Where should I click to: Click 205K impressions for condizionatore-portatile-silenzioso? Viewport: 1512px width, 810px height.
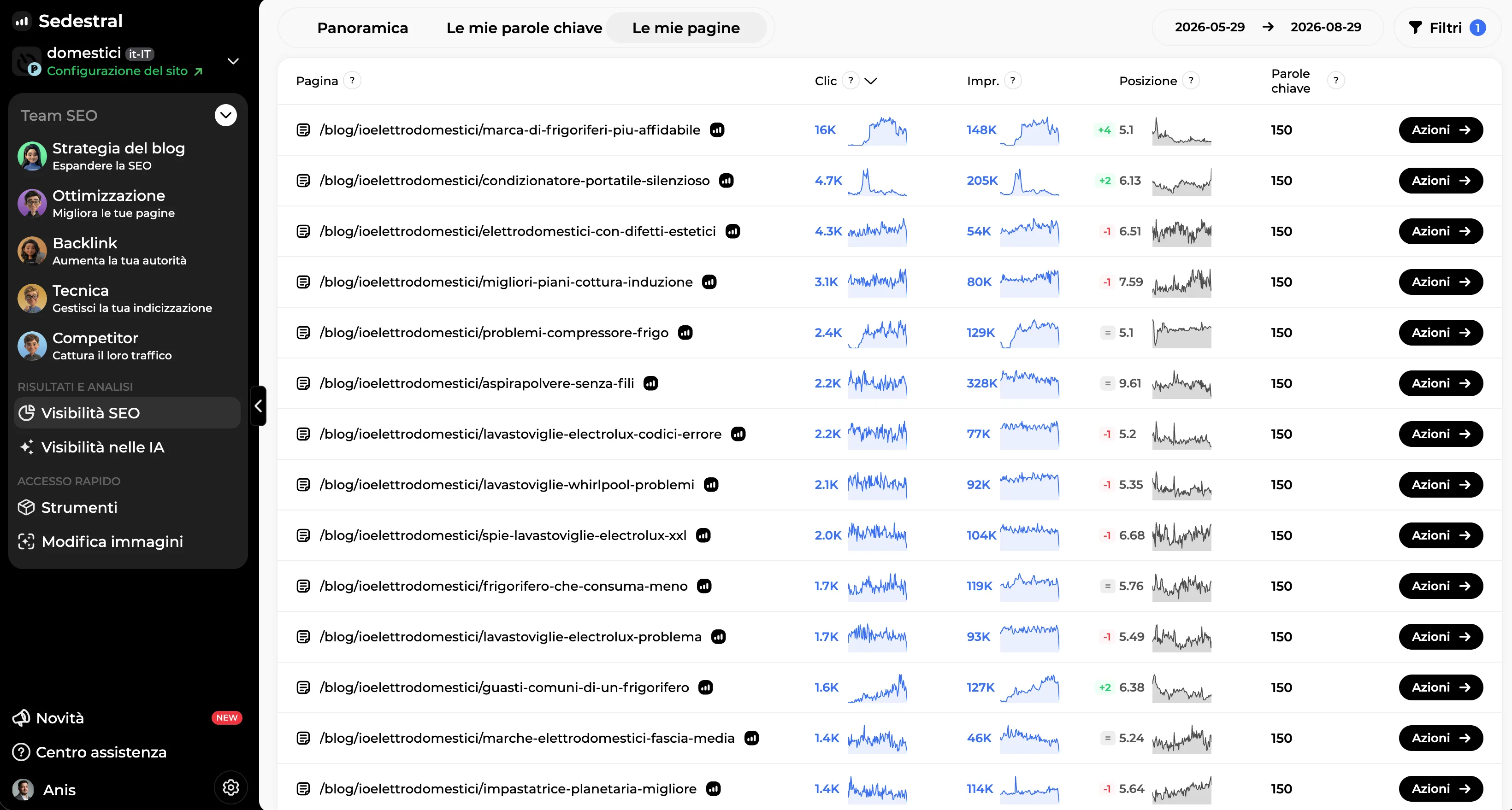coord(981,181)
